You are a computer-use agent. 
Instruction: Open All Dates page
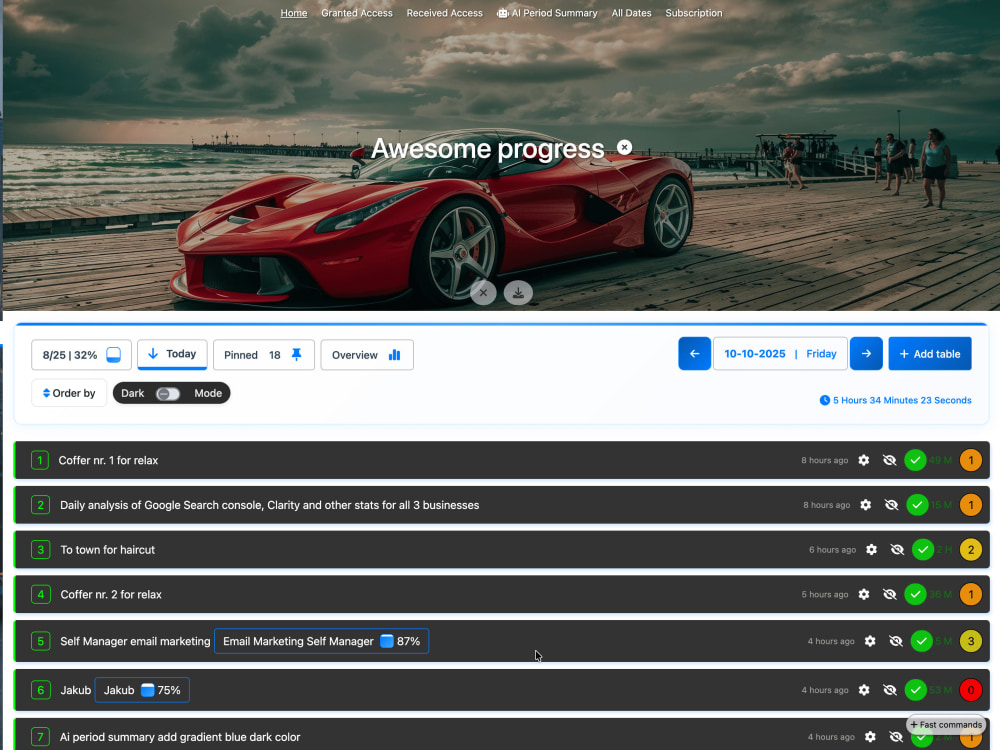(x=631, y=13)
